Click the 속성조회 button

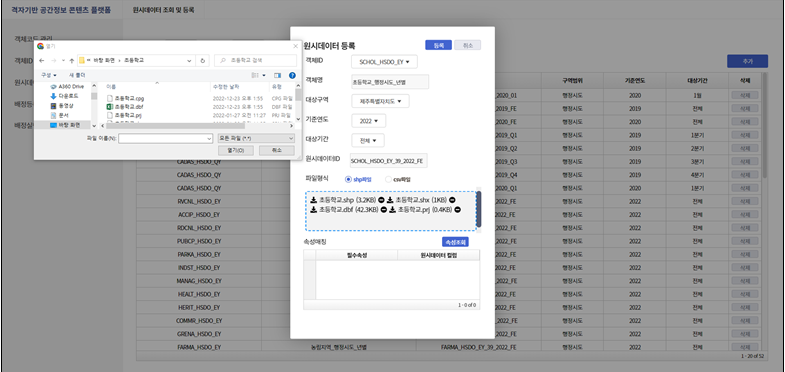point(455,242)
